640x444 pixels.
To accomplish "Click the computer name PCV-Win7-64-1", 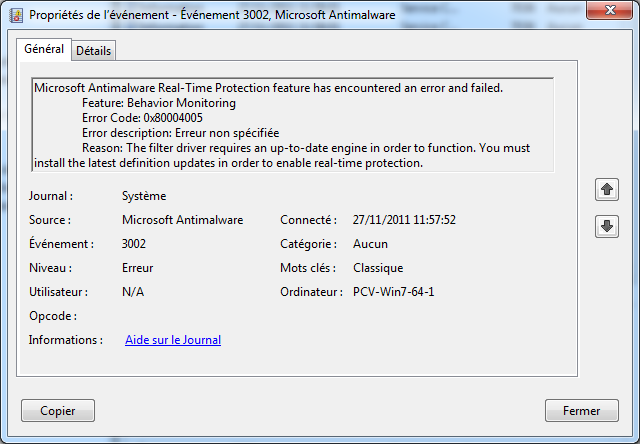I will point(393,292).
